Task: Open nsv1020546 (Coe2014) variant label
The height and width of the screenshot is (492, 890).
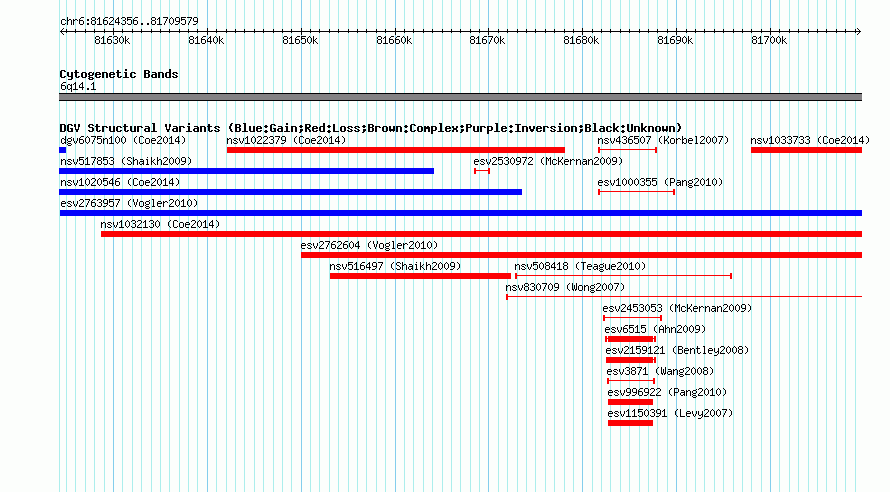Action: (x=120, y=182)
